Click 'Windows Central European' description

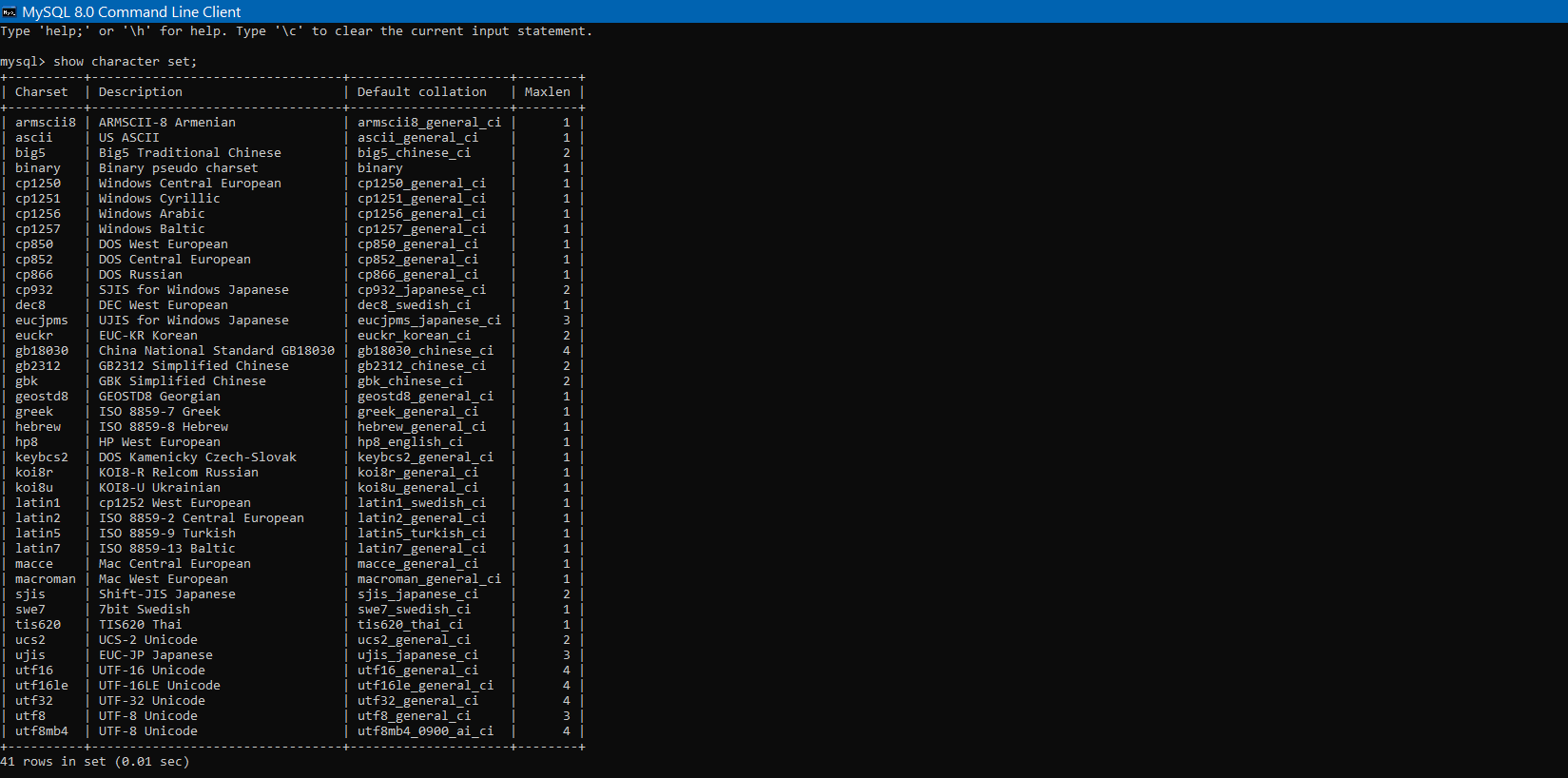[190, 184]
